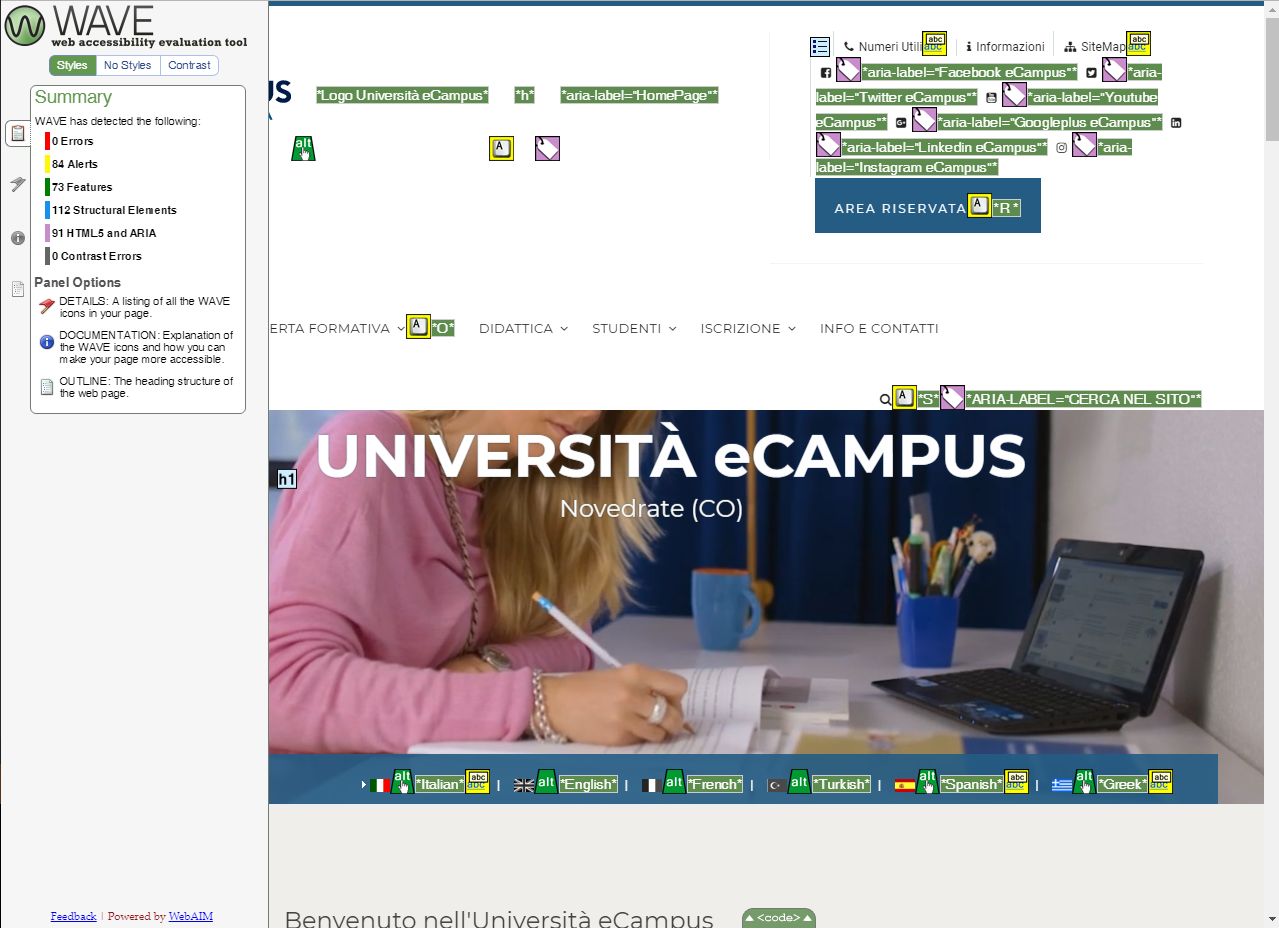This screenshot has width=1279, height=933.
Task: Click the magnifier search icon on the page
Action: click(x=885, y=400)
